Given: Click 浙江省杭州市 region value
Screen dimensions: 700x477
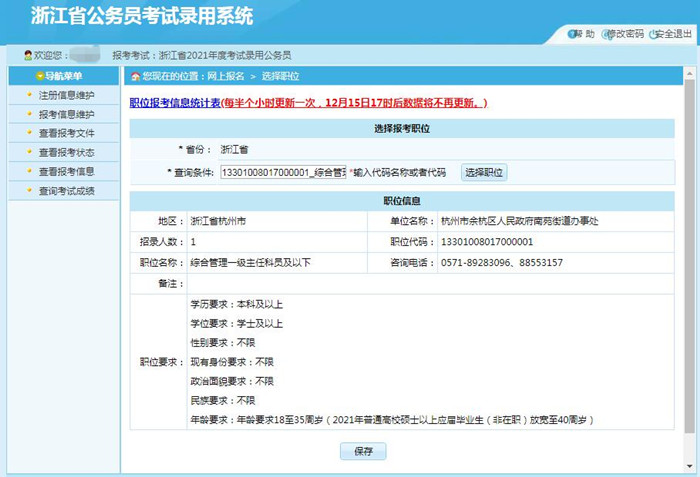Looking at the screenshot, I should coord(218,221).
